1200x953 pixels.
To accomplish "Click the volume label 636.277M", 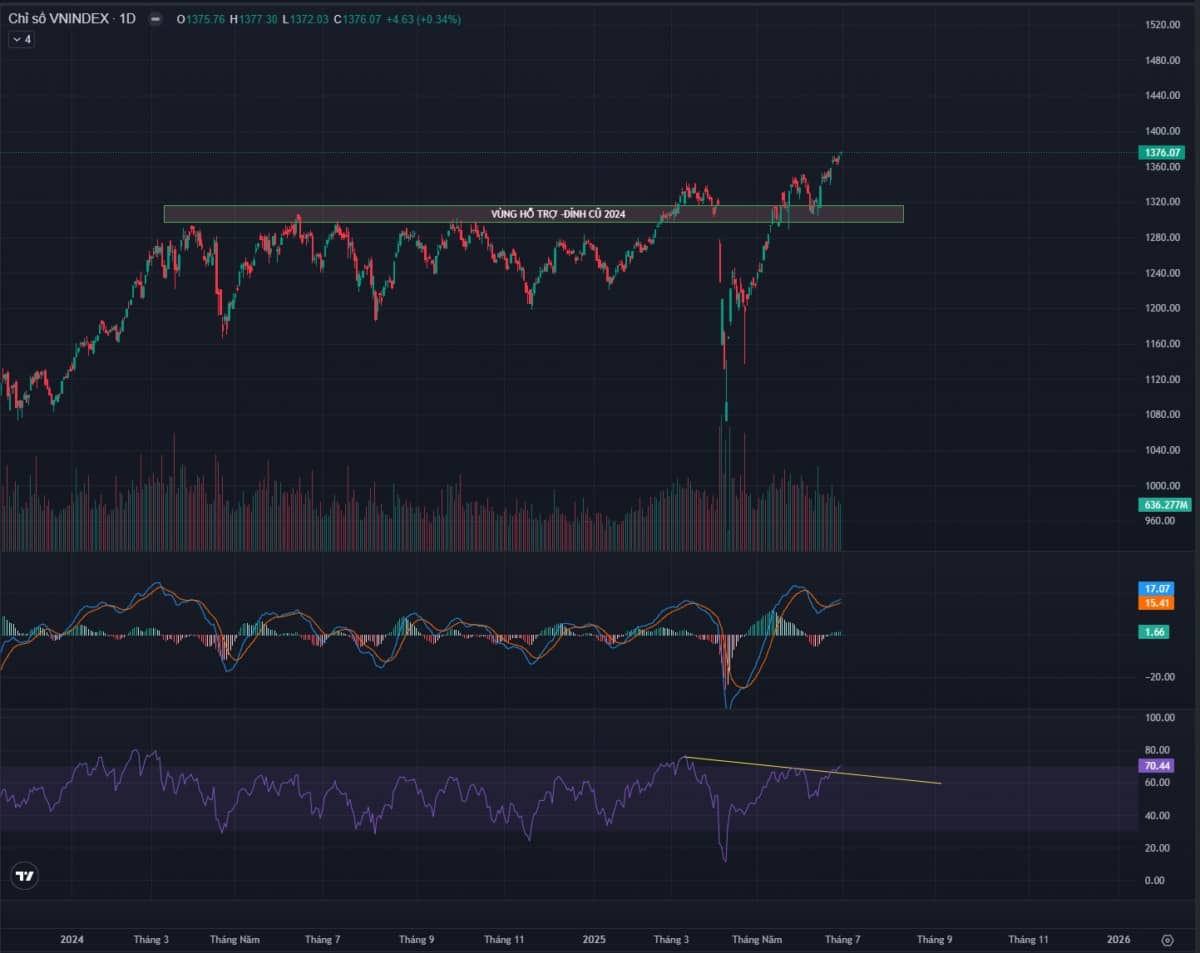I will pos(1164,505).
